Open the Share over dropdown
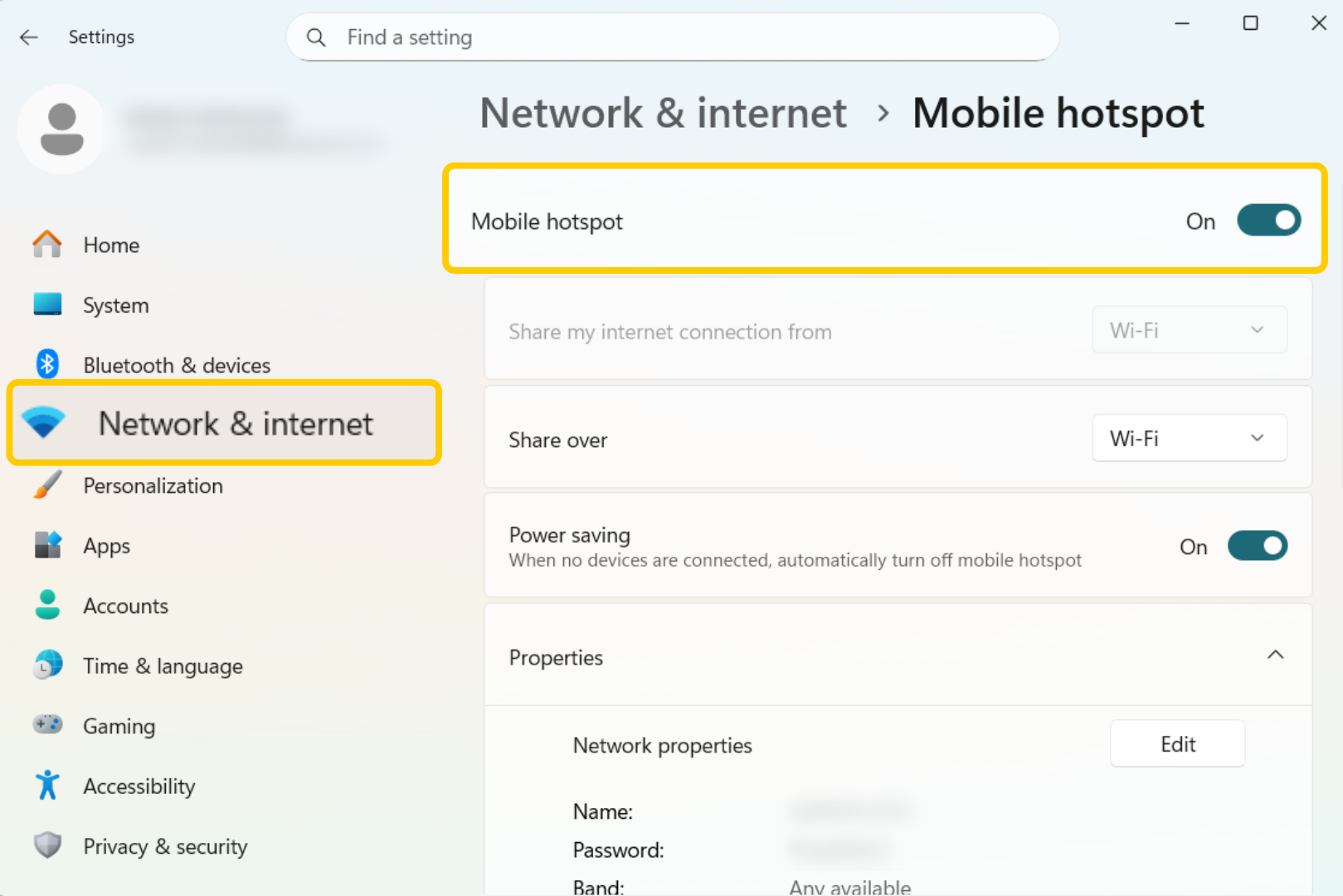This screenshot has width=1343, height=896. coord(1189,438)
